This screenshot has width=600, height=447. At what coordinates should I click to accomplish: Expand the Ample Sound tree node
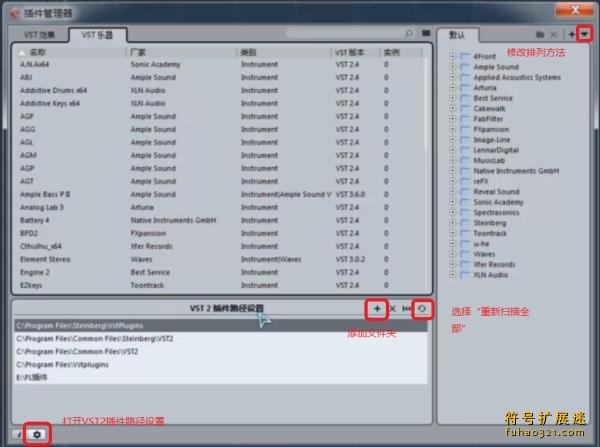pos(452,67)
